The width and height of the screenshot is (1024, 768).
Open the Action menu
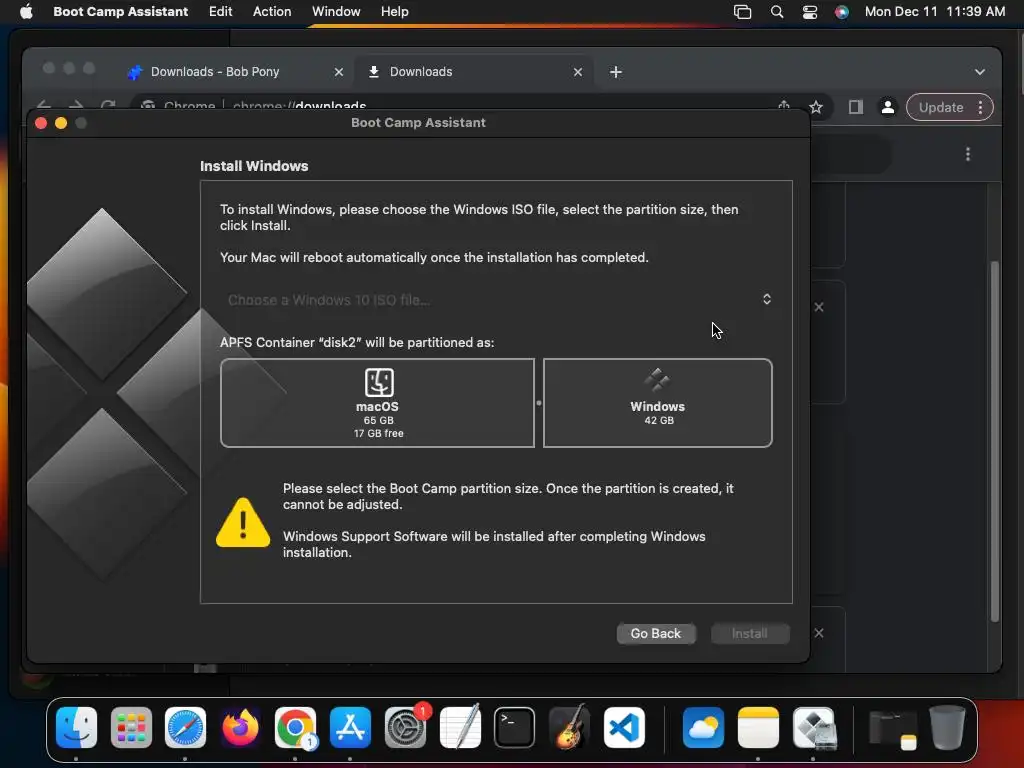click(x=272, y=11)
